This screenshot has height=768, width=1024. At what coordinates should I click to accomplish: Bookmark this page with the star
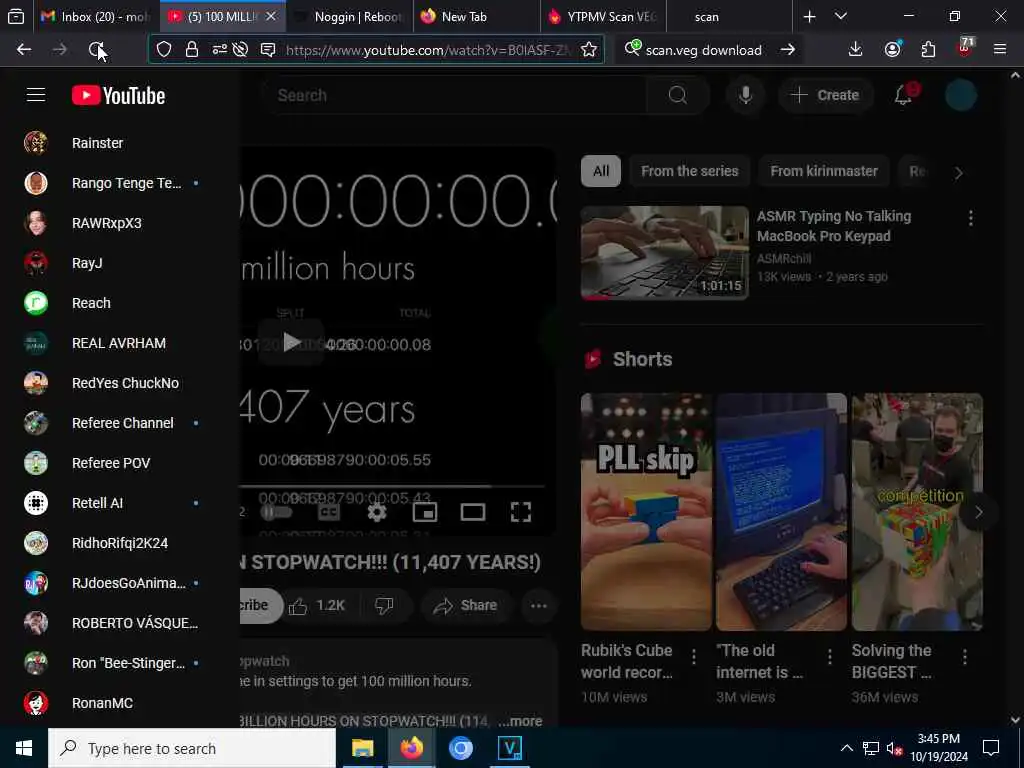[589, 49]
